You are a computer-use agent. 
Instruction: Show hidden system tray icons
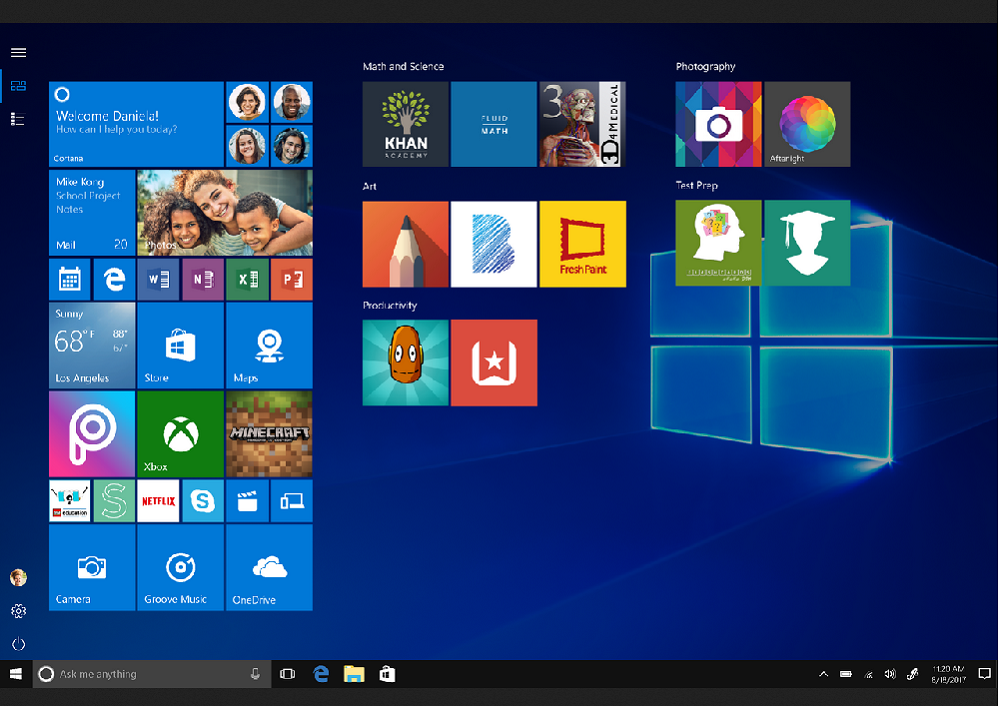[x=823, y=673]
